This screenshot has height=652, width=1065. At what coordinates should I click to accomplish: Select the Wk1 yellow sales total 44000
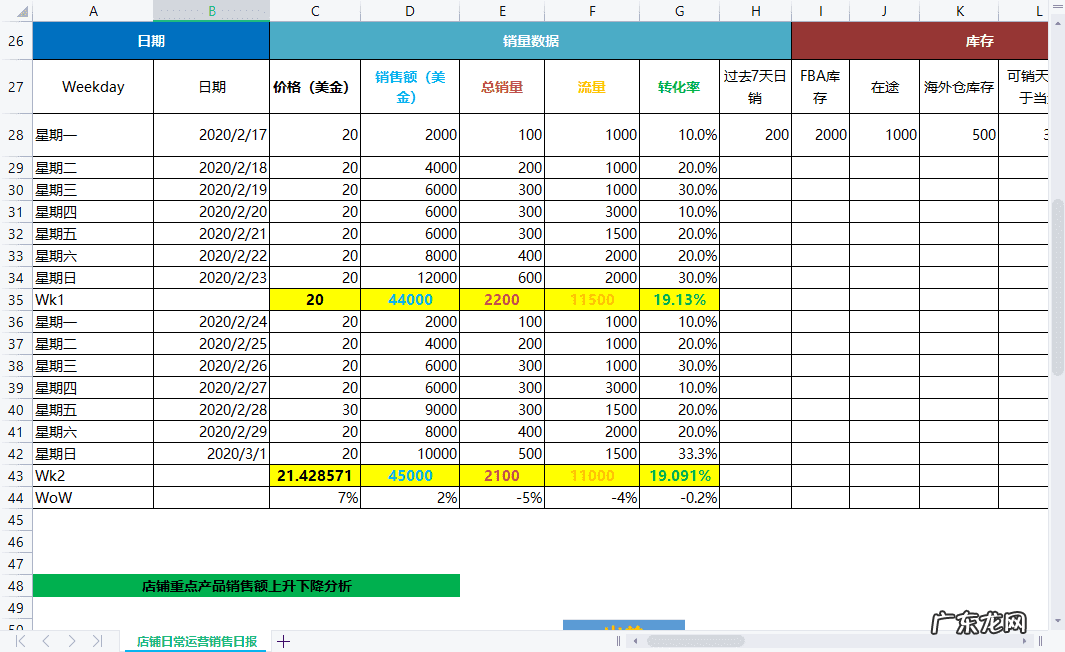click(x=410, y=299)
